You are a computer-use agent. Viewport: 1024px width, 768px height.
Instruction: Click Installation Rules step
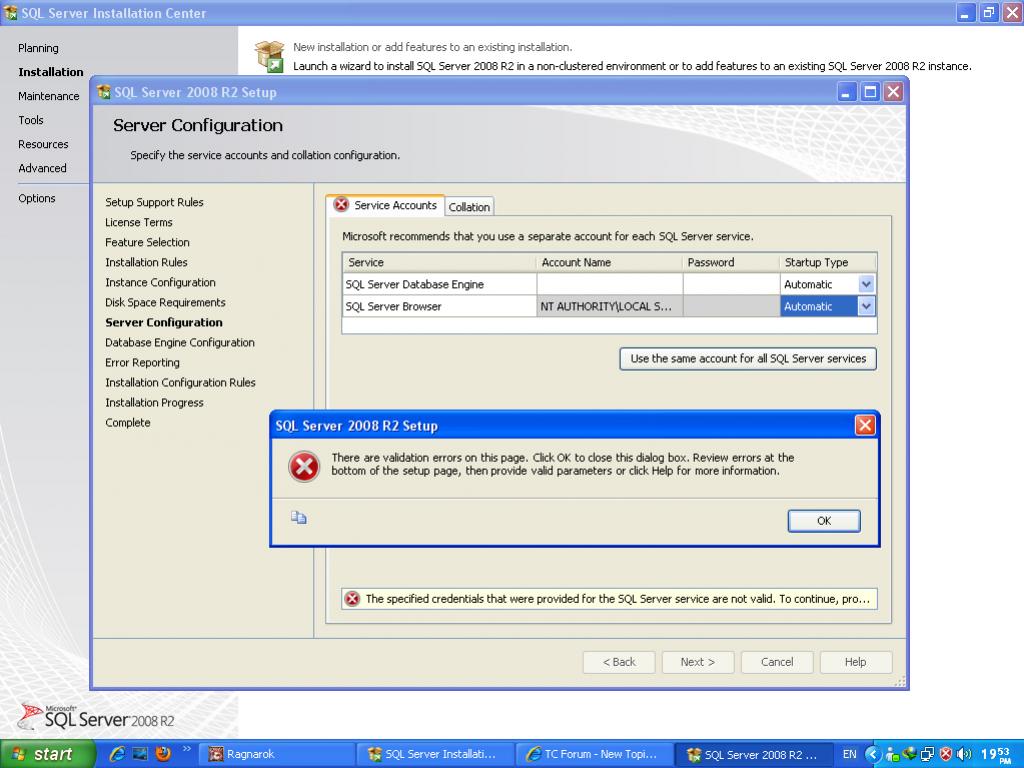tap(146, 263)
